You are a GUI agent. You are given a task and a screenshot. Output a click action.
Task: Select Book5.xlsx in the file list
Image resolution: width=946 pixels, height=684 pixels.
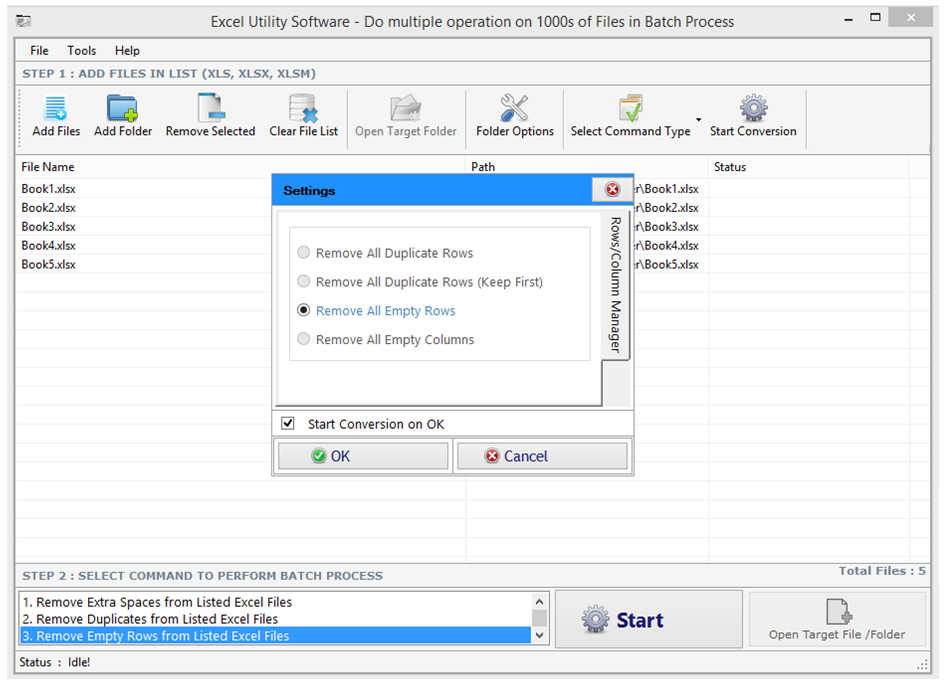point(48,264)
